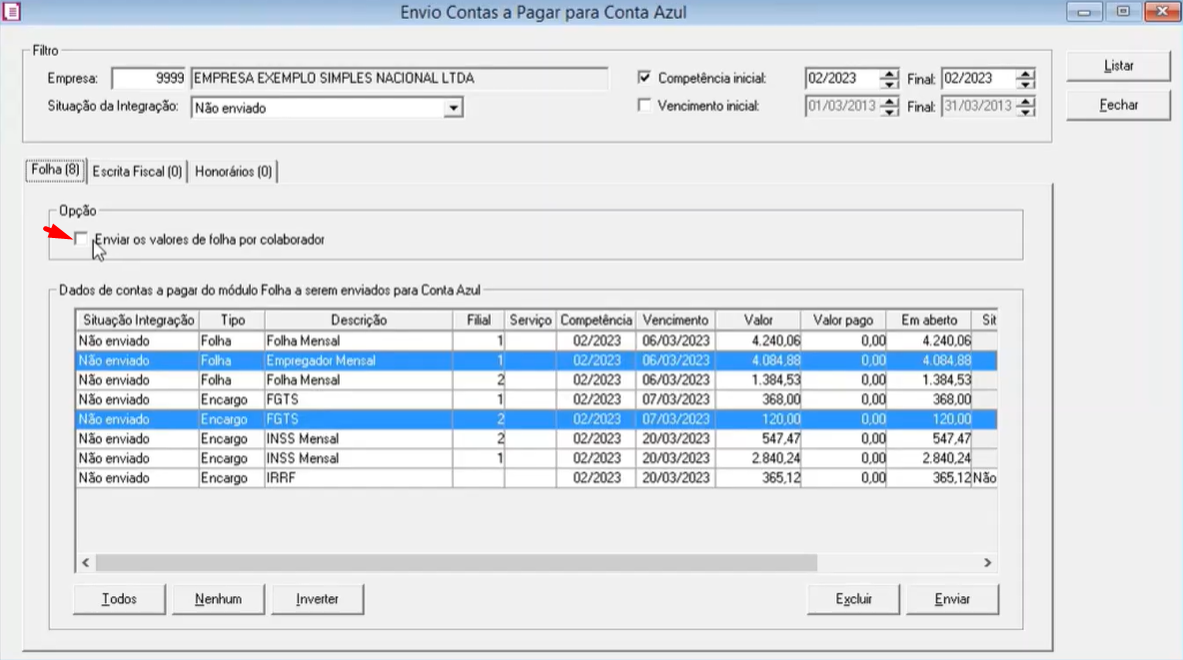This screenshot has width=1183, height=660.
Task: Click the app icon in the title bar
Action: pyautogui.click(x=11, y=12)
